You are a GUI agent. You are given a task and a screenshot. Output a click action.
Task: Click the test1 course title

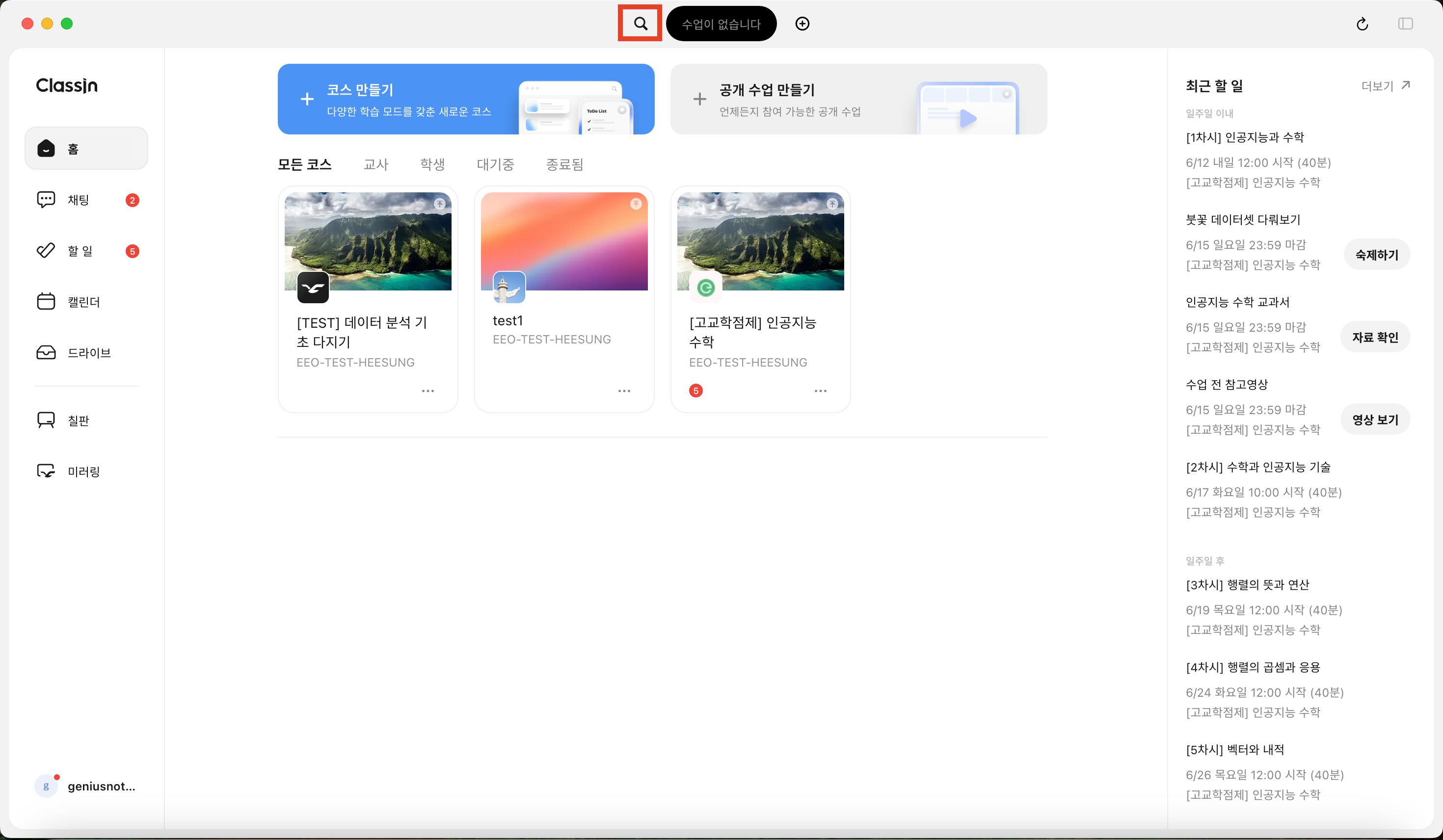508,321
